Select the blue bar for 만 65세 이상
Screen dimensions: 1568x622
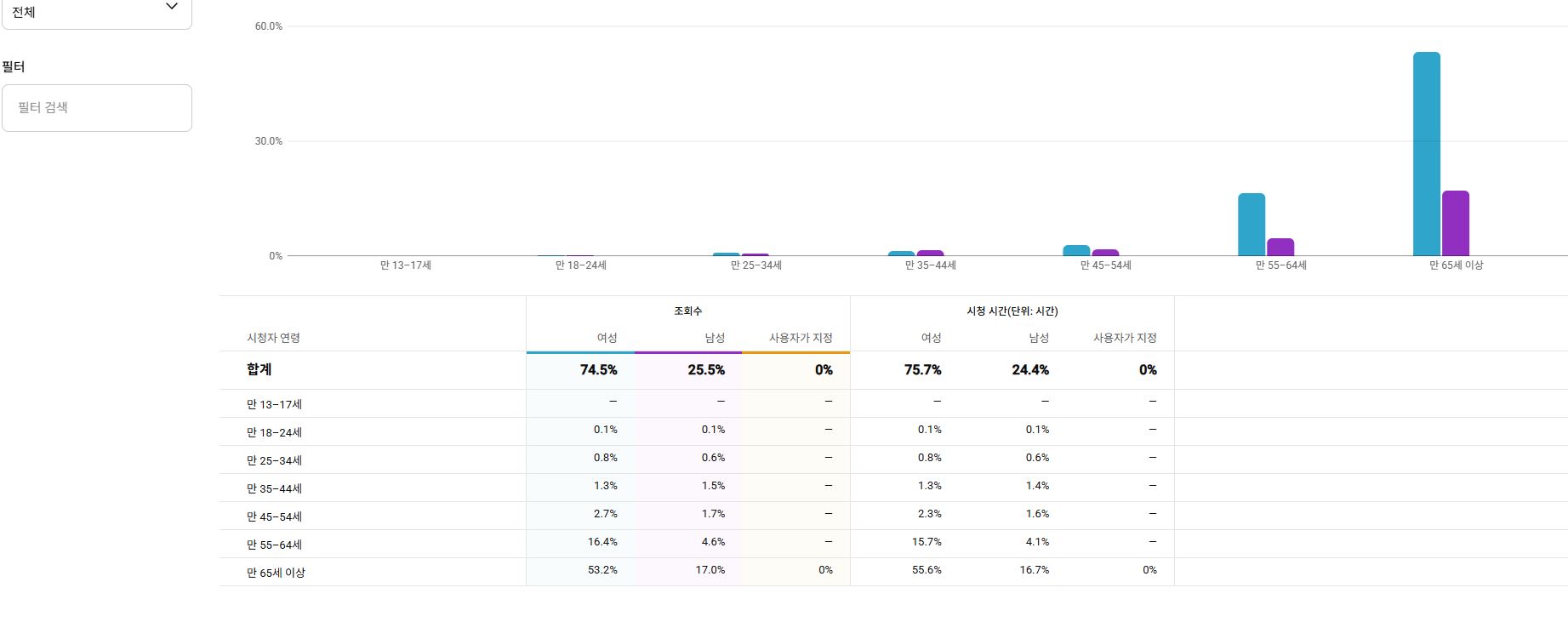(x=1426, y=154)
